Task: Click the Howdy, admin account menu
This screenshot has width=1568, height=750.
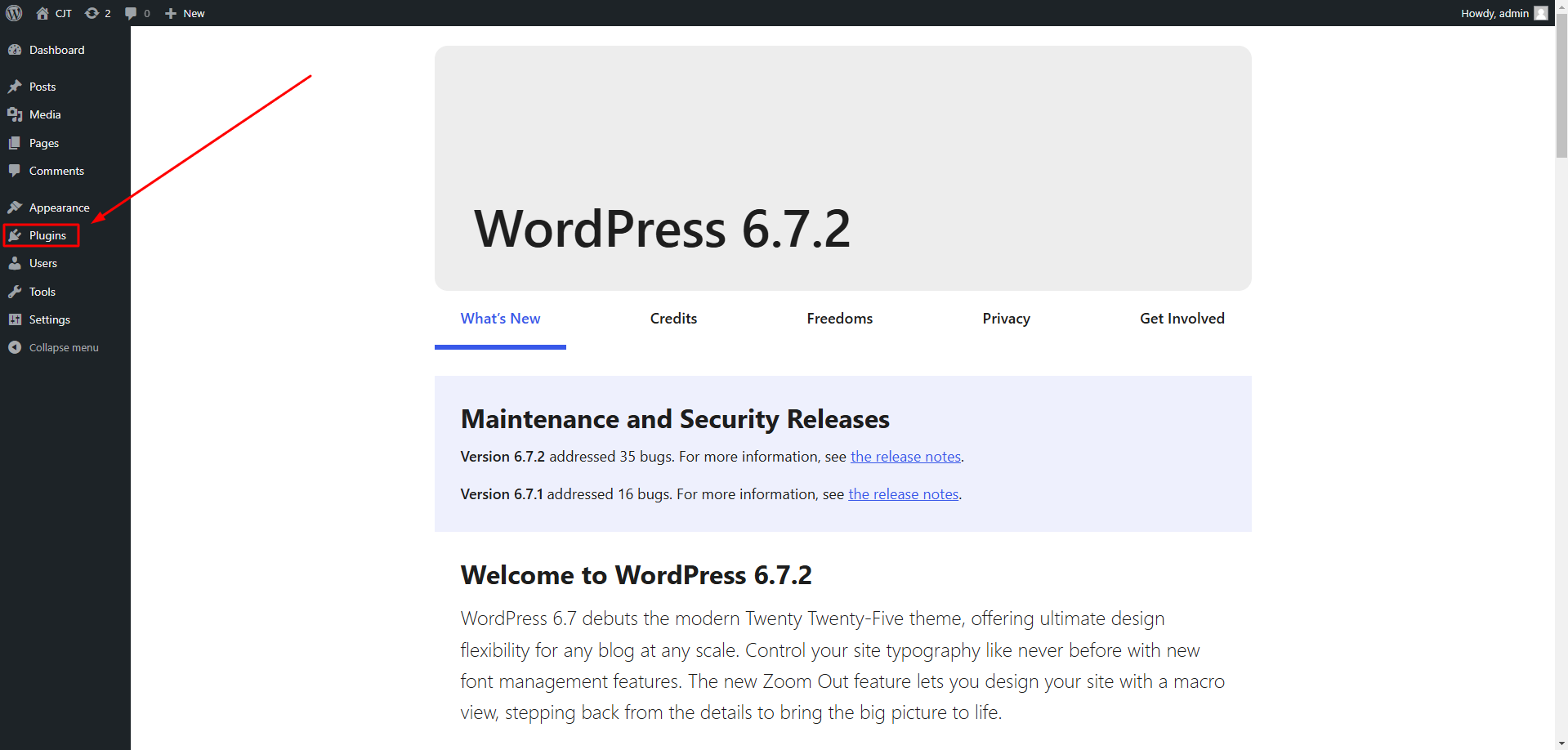Action: (1503, 13)
